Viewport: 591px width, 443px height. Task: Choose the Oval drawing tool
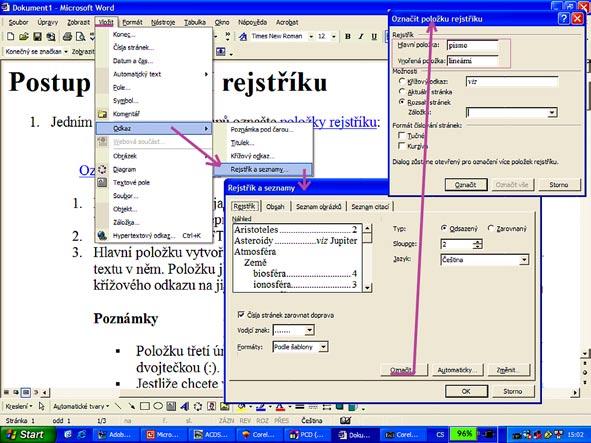158,406
